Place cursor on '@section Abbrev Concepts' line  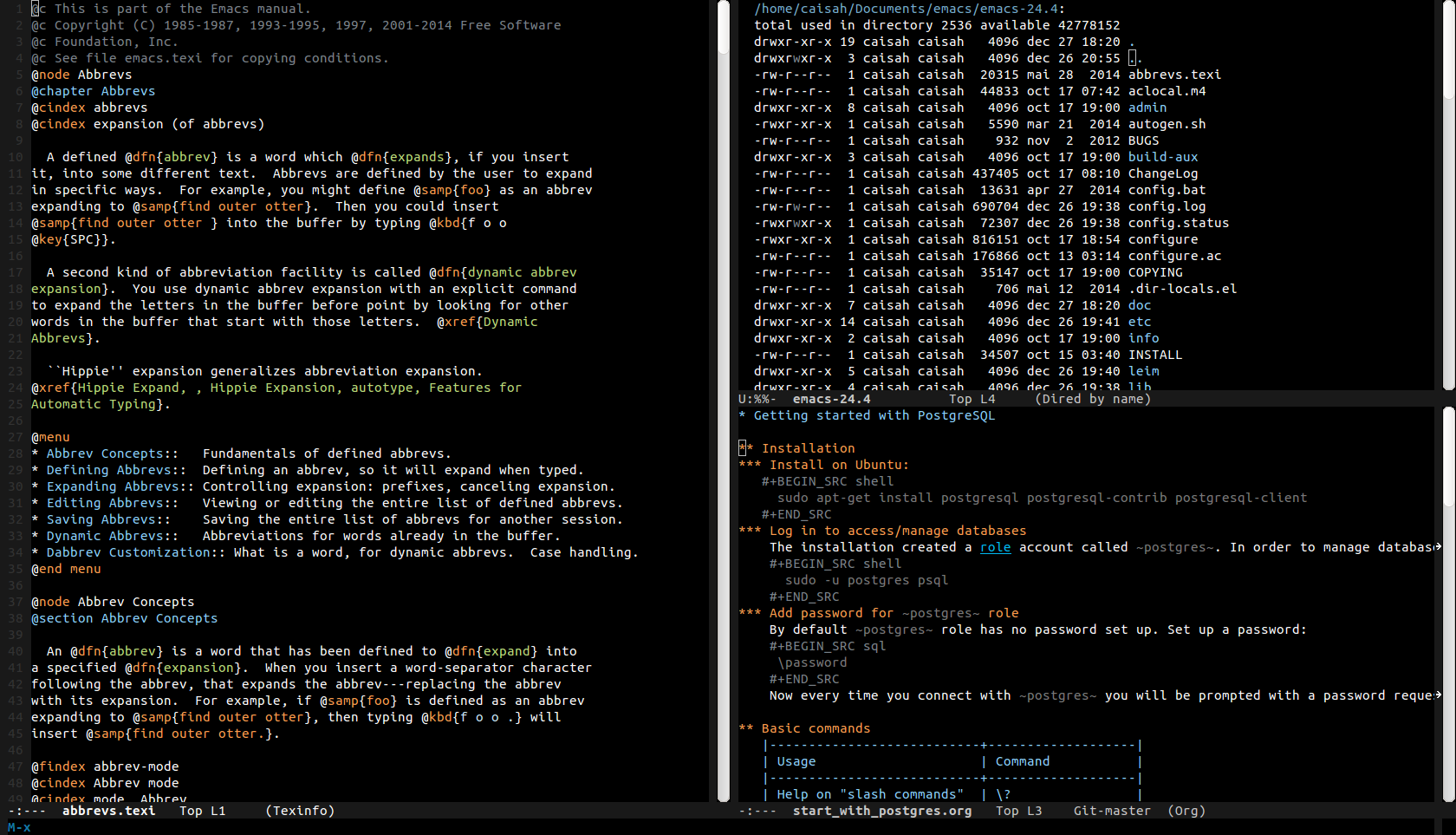[x=124, y=618]
